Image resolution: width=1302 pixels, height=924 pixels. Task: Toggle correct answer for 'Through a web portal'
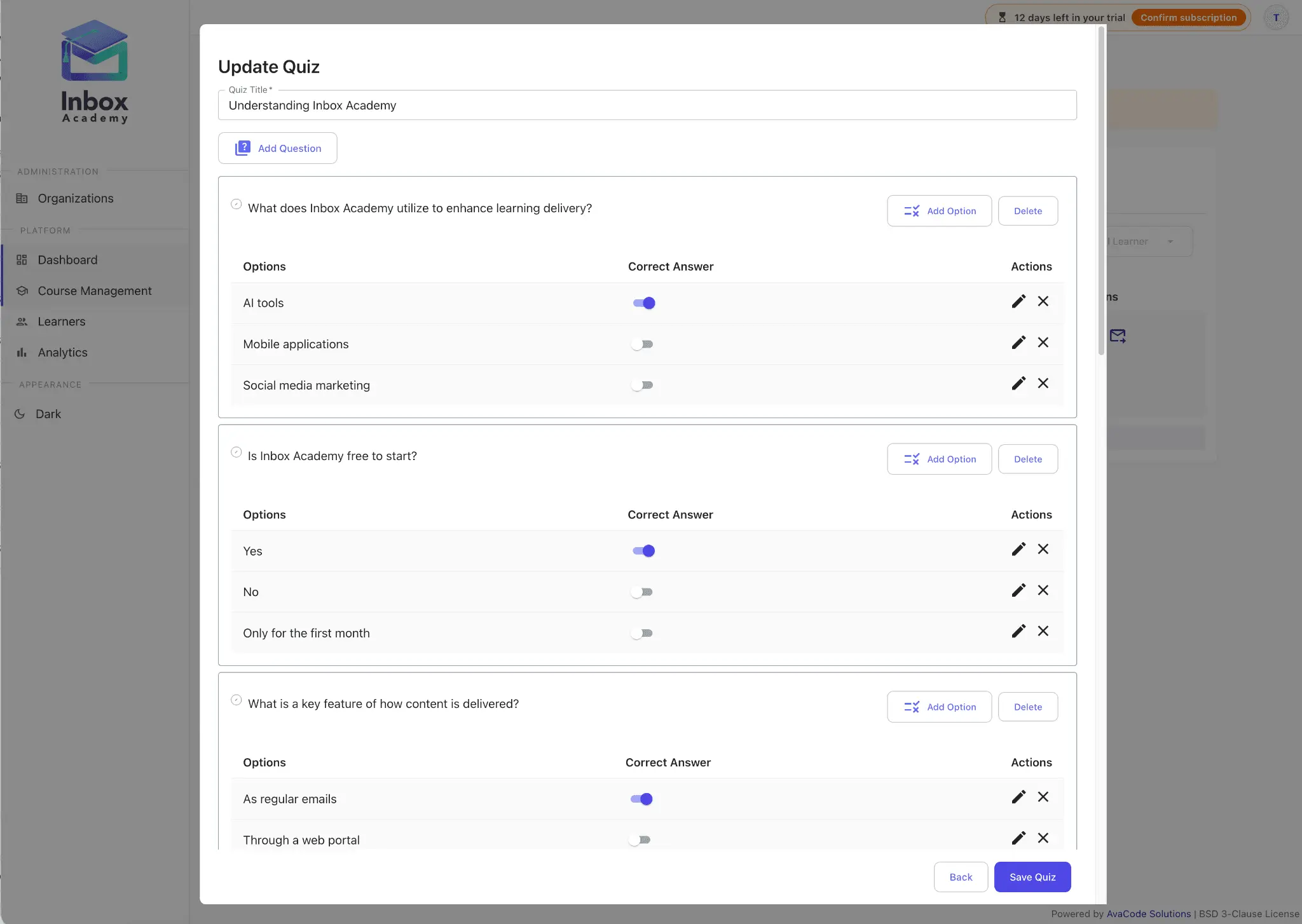tap(640, 840)
